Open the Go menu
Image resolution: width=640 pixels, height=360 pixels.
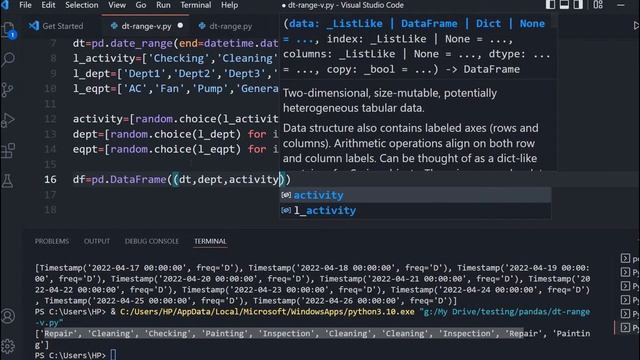click(x=141, y=5)
